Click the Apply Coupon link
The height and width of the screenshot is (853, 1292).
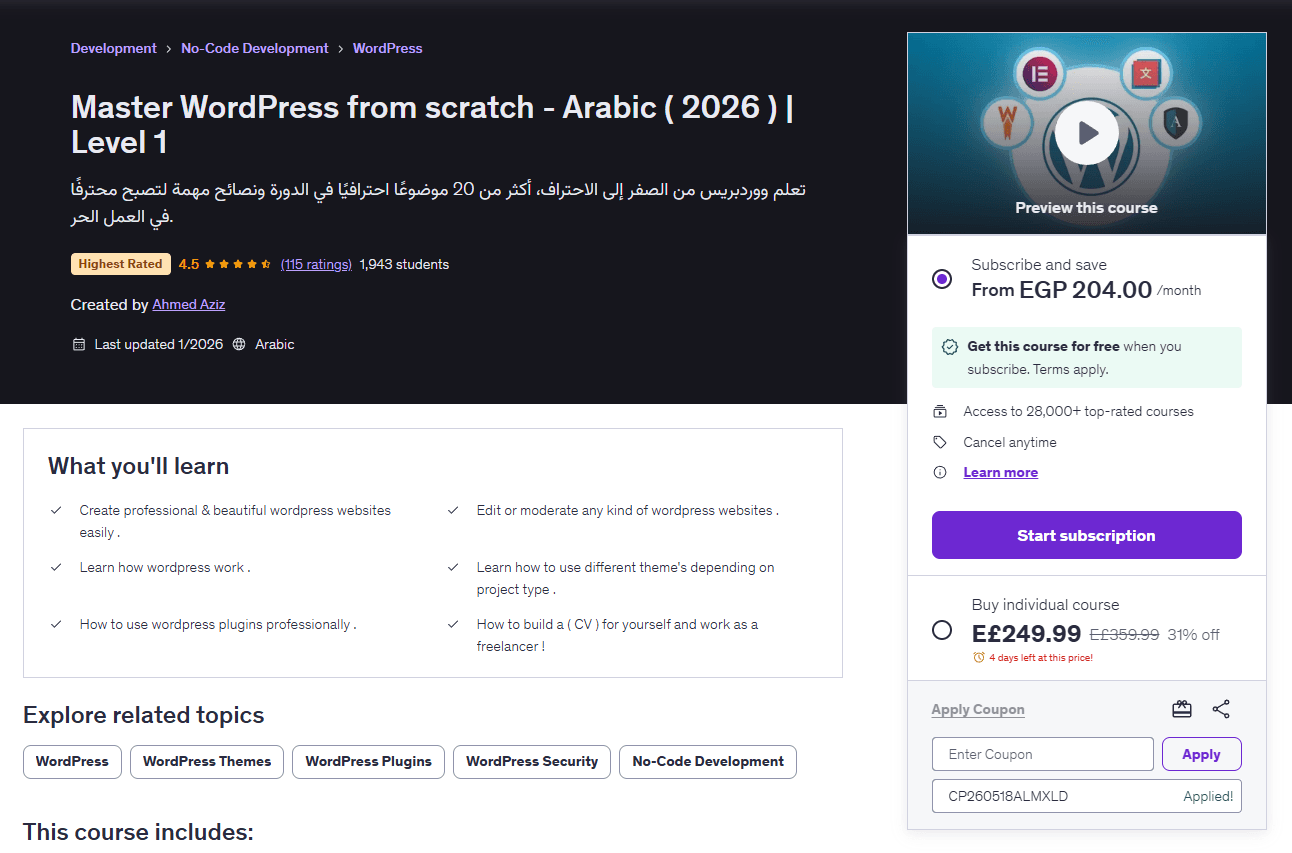pos(978,709)
